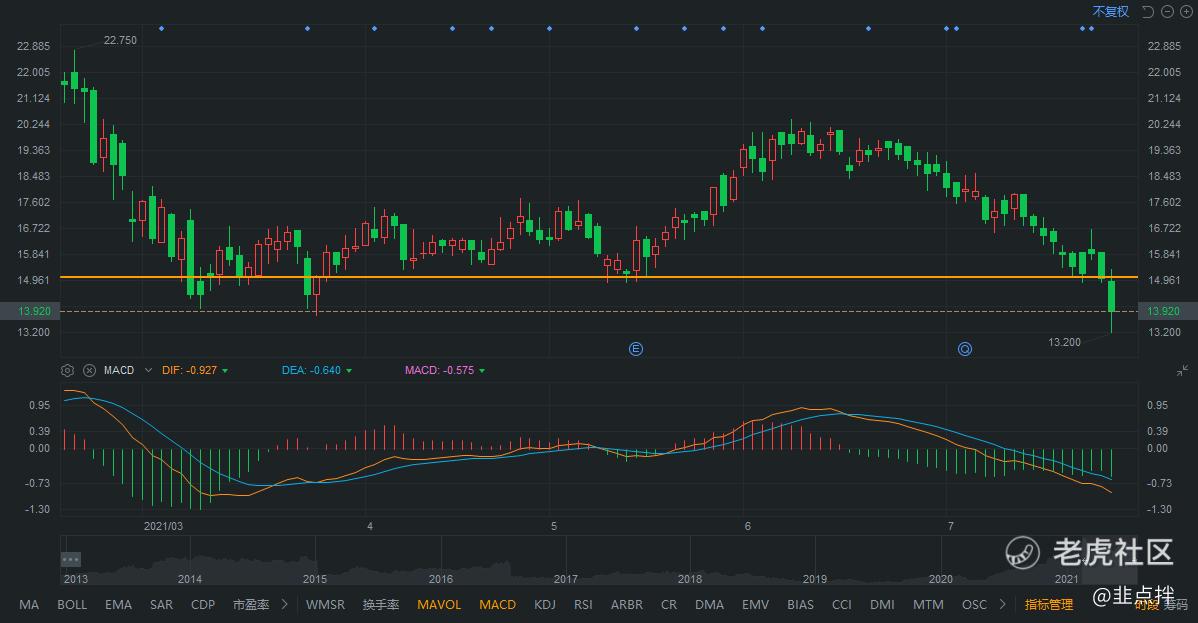Viewport: 1198px width, 623px height.
Task: Select the BOLL indicator tab
Action: (72, 605)
